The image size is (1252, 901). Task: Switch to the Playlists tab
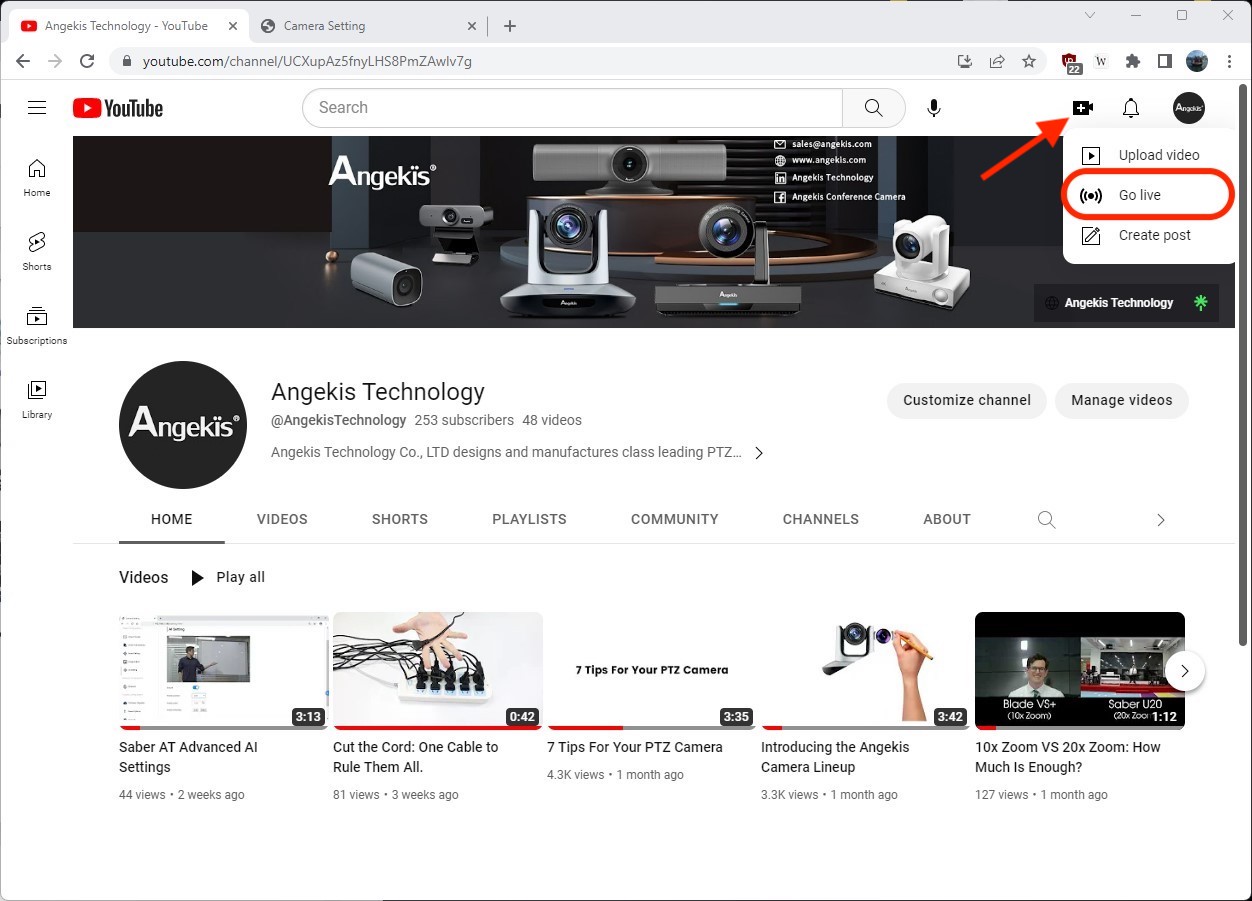tap(529, 520)
